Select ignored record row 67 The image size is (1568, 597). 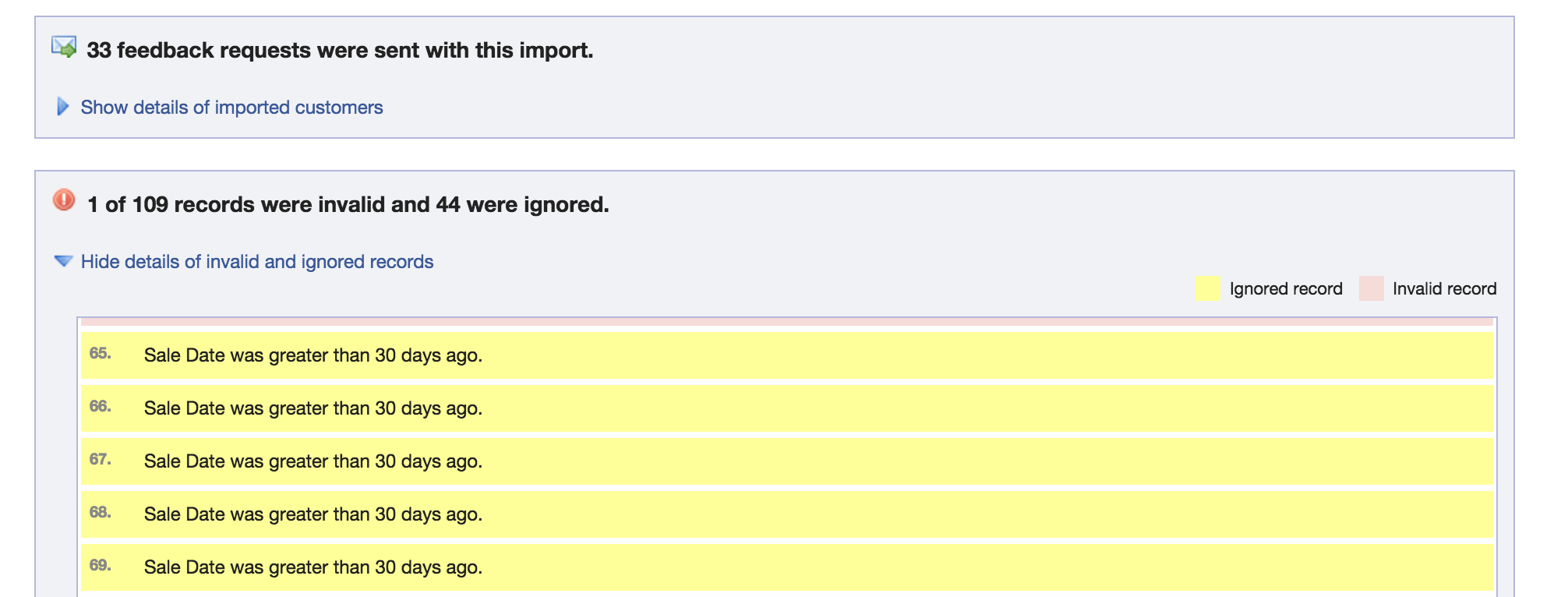[786, 461]
